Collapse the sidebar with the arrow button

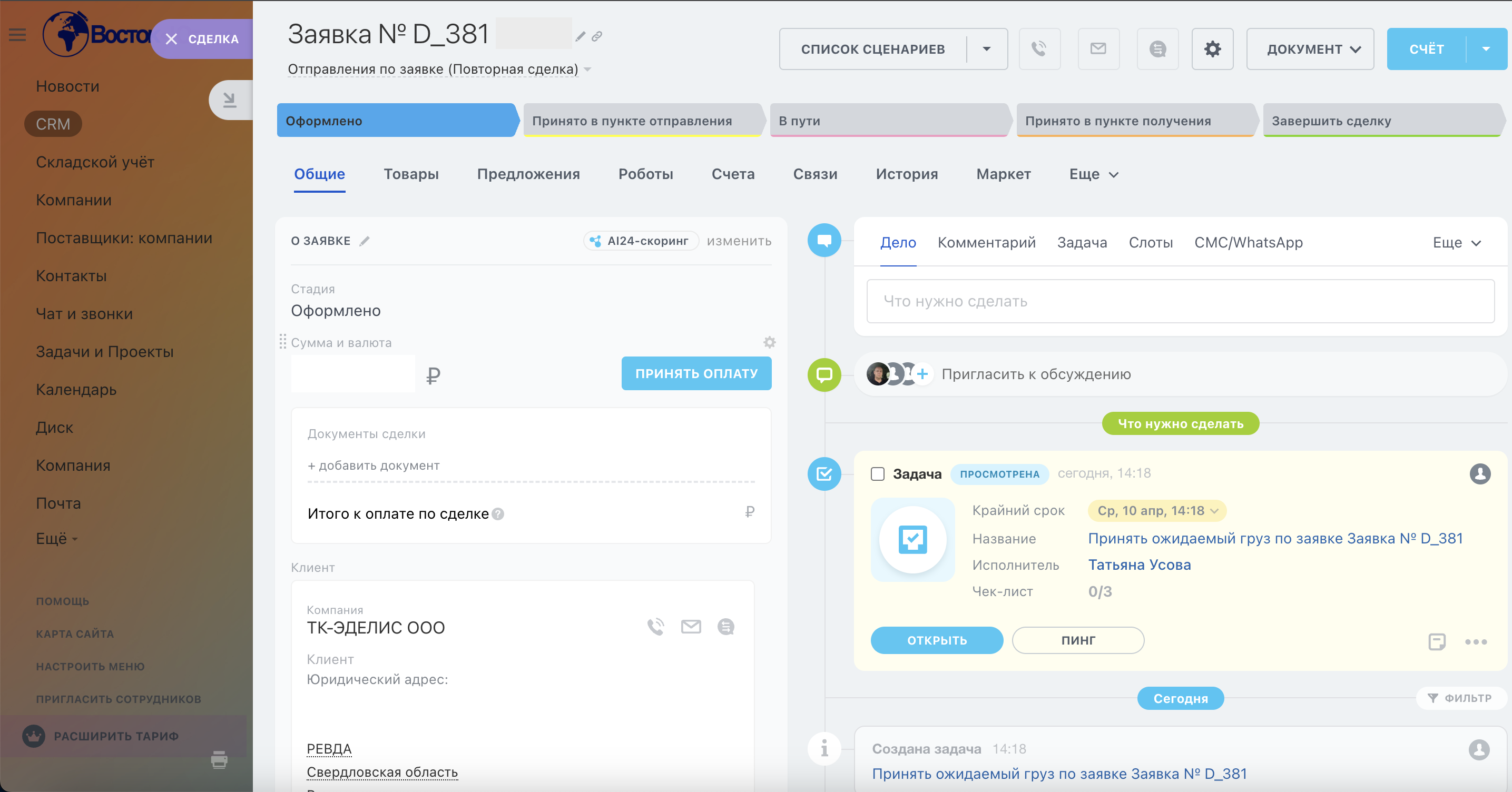230,100
